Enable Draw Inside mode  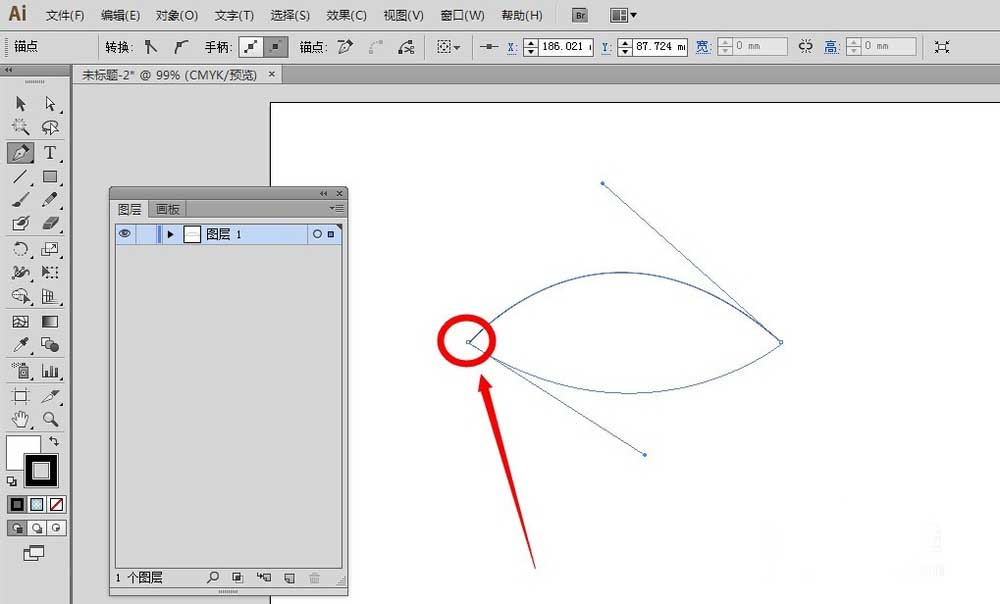56,528
